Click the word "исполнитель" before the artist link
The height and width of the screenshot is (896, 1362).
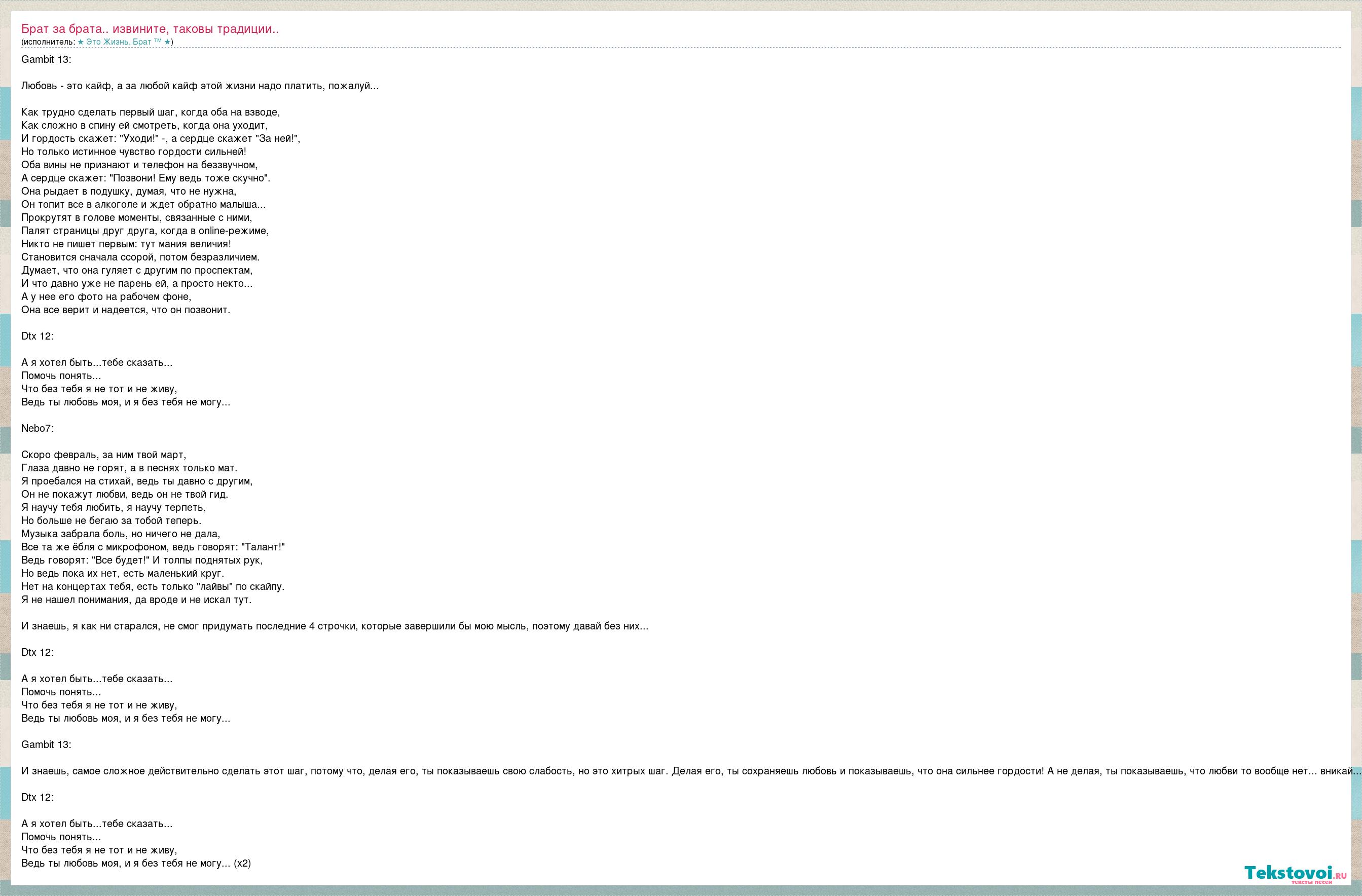pos(49,42)
